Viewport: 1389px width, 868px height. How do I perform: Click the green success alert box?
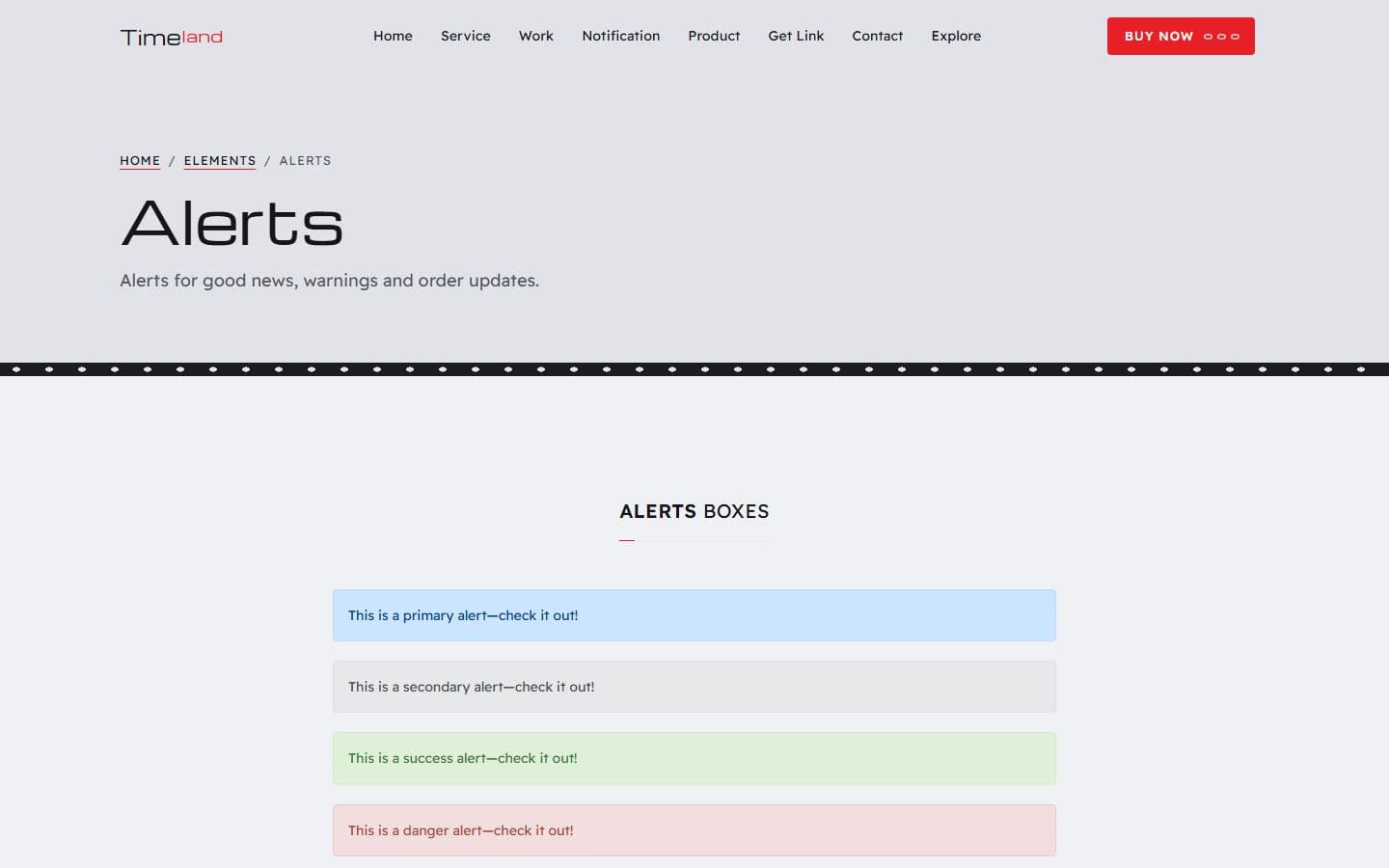[x=694, y=758]
